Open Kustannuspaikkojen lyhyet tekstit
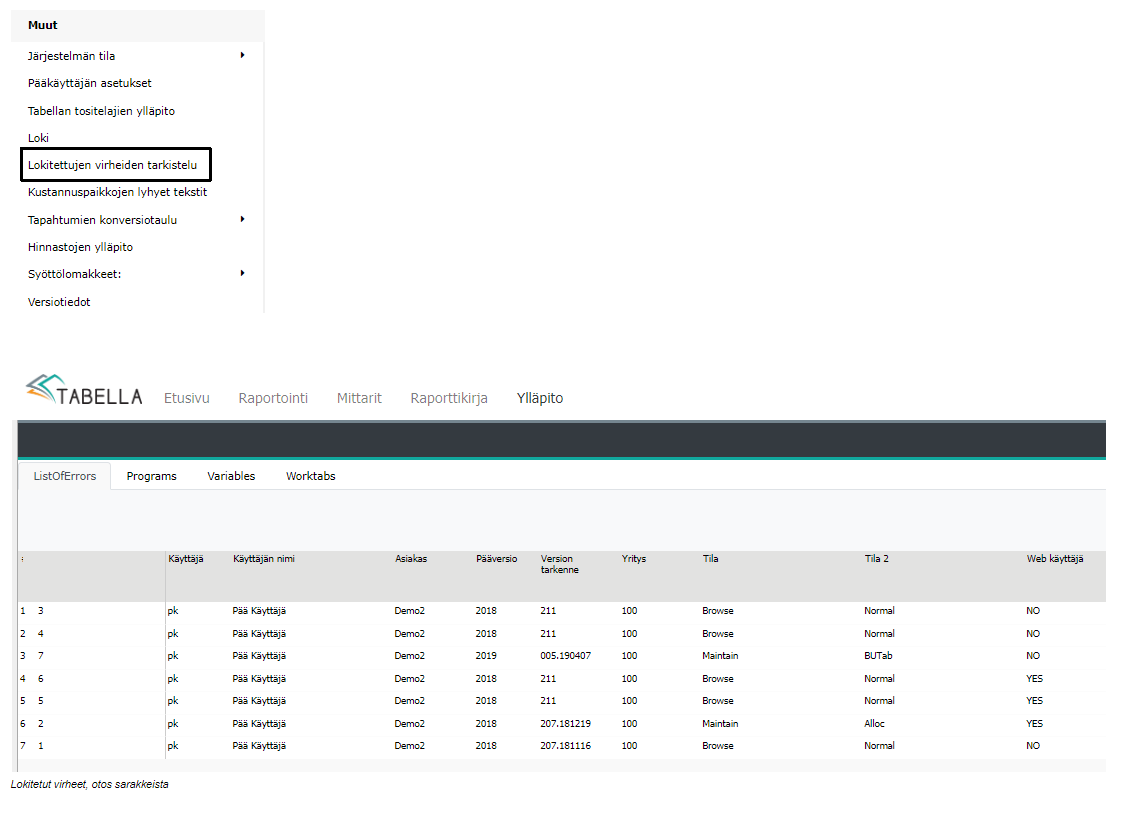This screenshot has width=1139, height=822. point(117,192)
